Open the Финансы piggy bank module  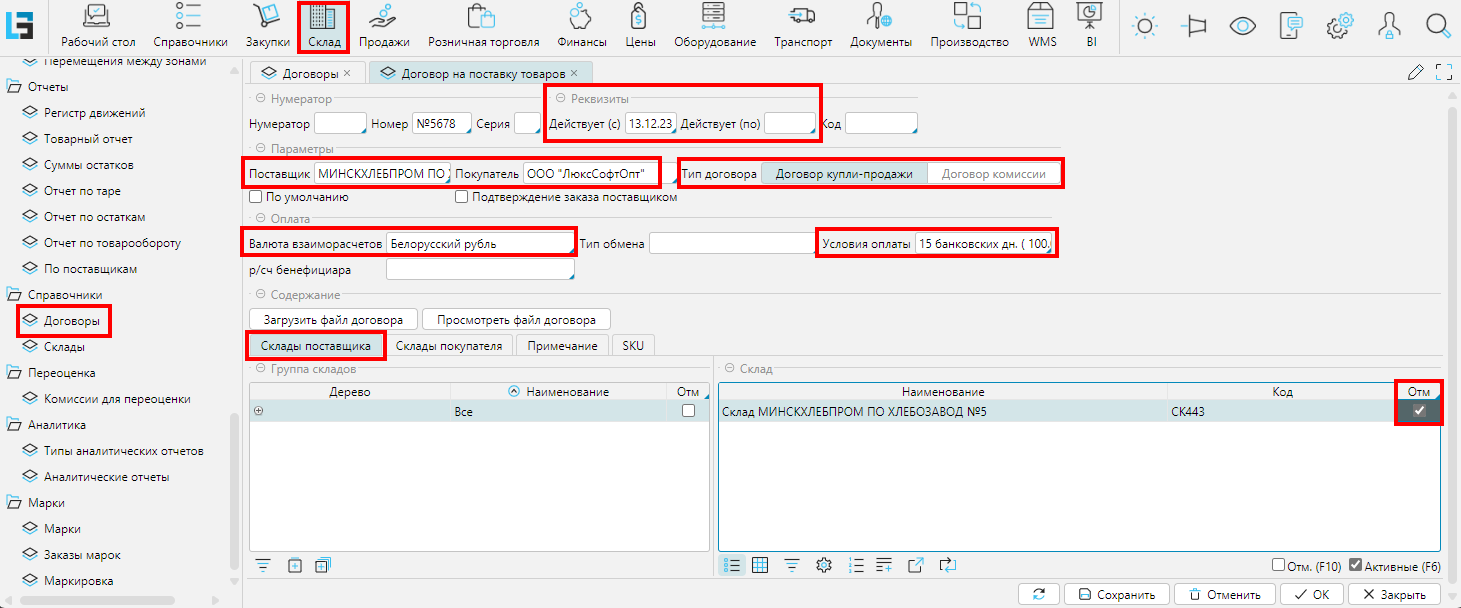click(580, 26)
